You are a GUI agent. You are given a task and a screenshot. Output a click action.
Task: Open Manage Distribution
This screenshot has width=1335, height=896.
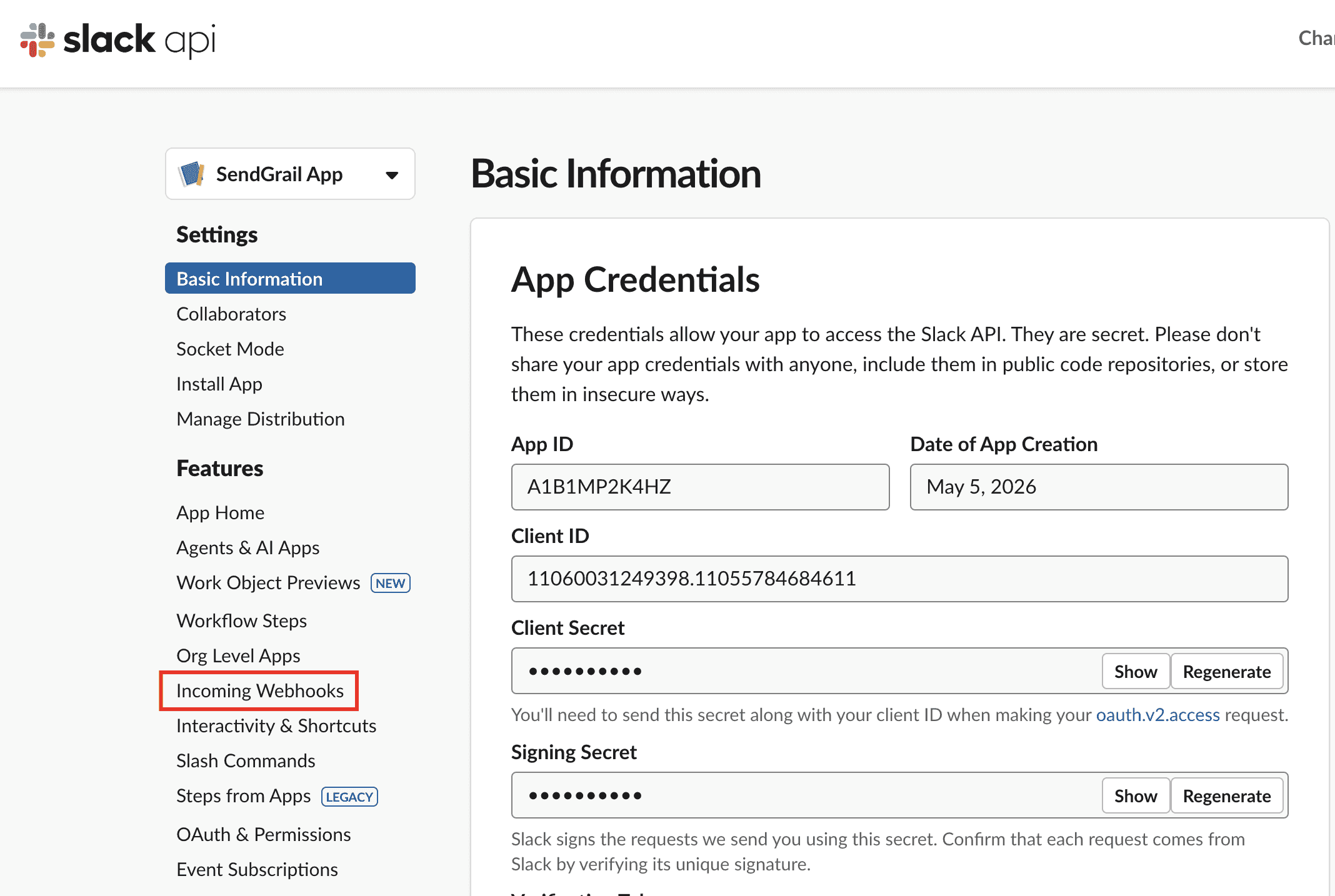[261, 419]
